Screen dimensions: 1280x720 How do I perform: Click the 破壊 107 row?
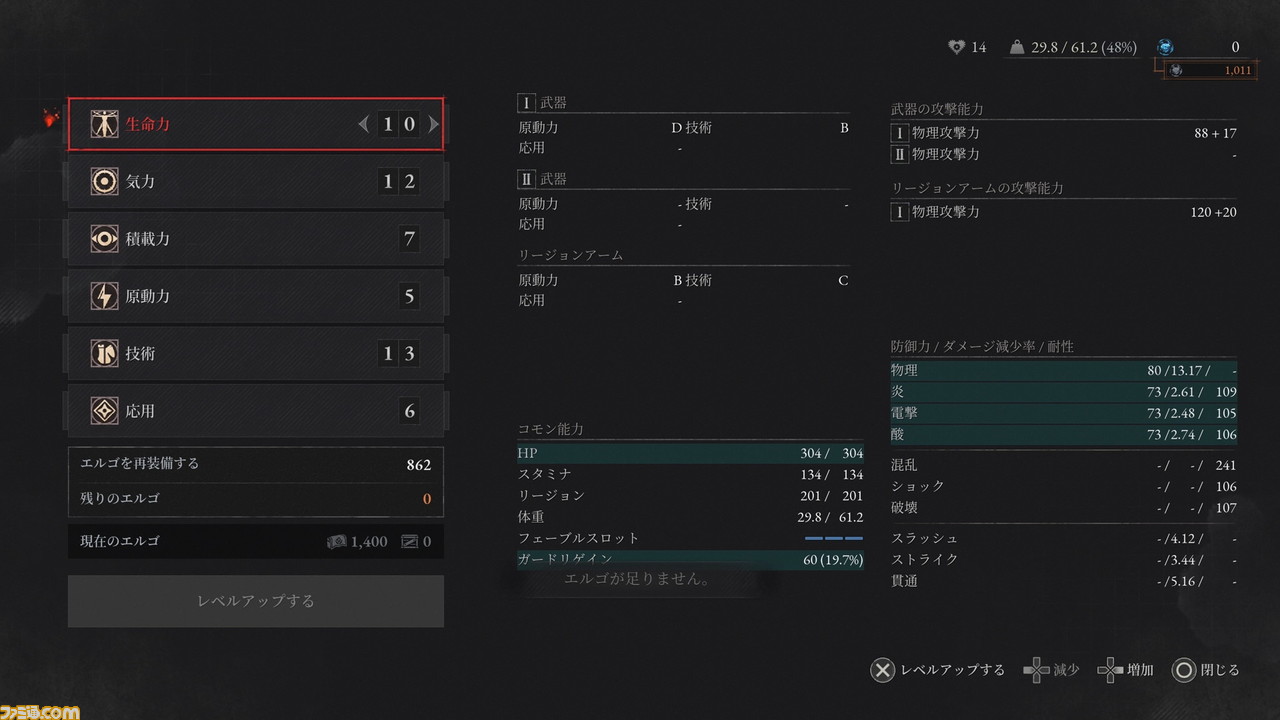[1064, 507]
